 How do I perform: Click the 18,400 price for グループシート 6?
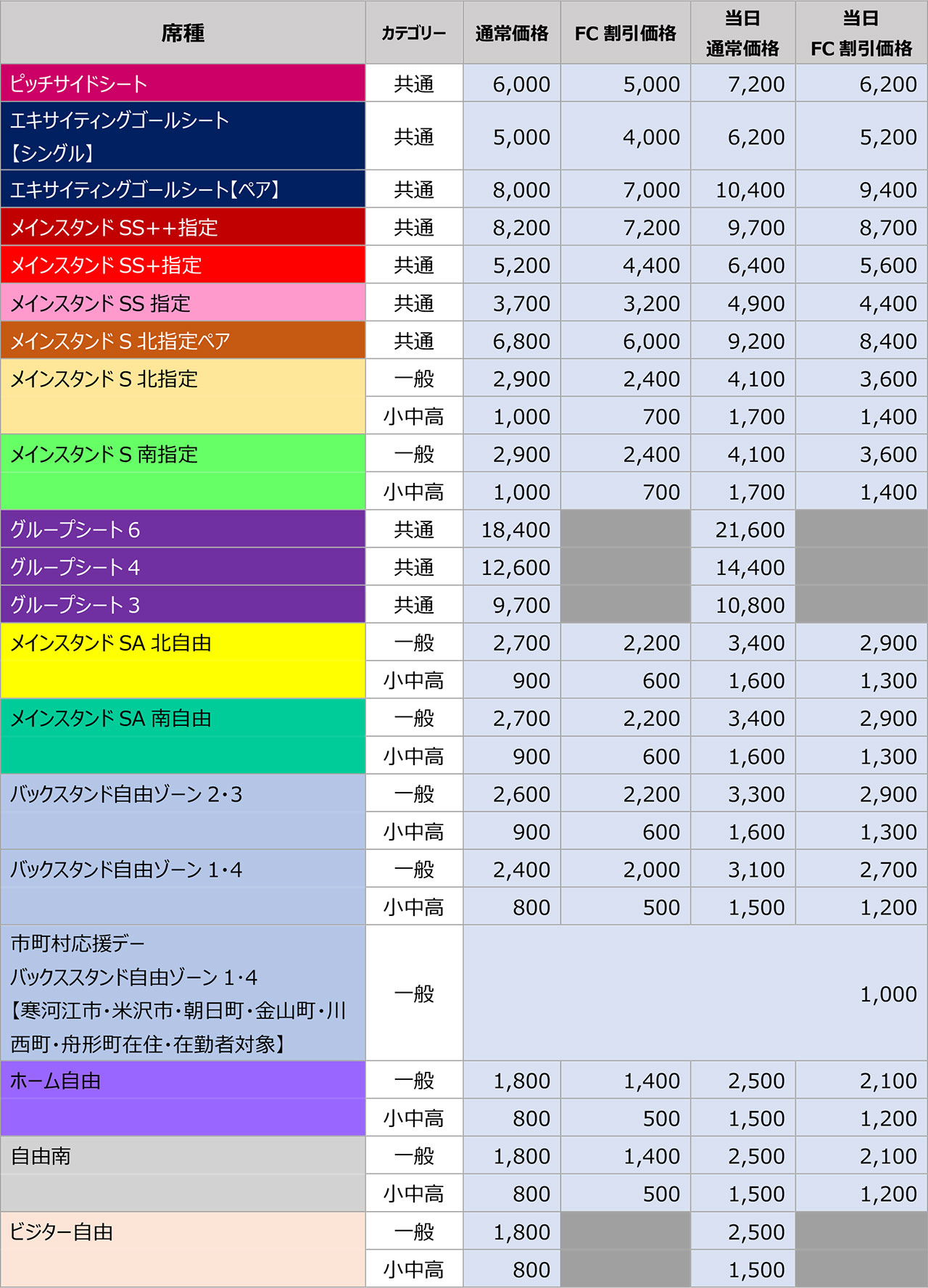tap(515, 530)
